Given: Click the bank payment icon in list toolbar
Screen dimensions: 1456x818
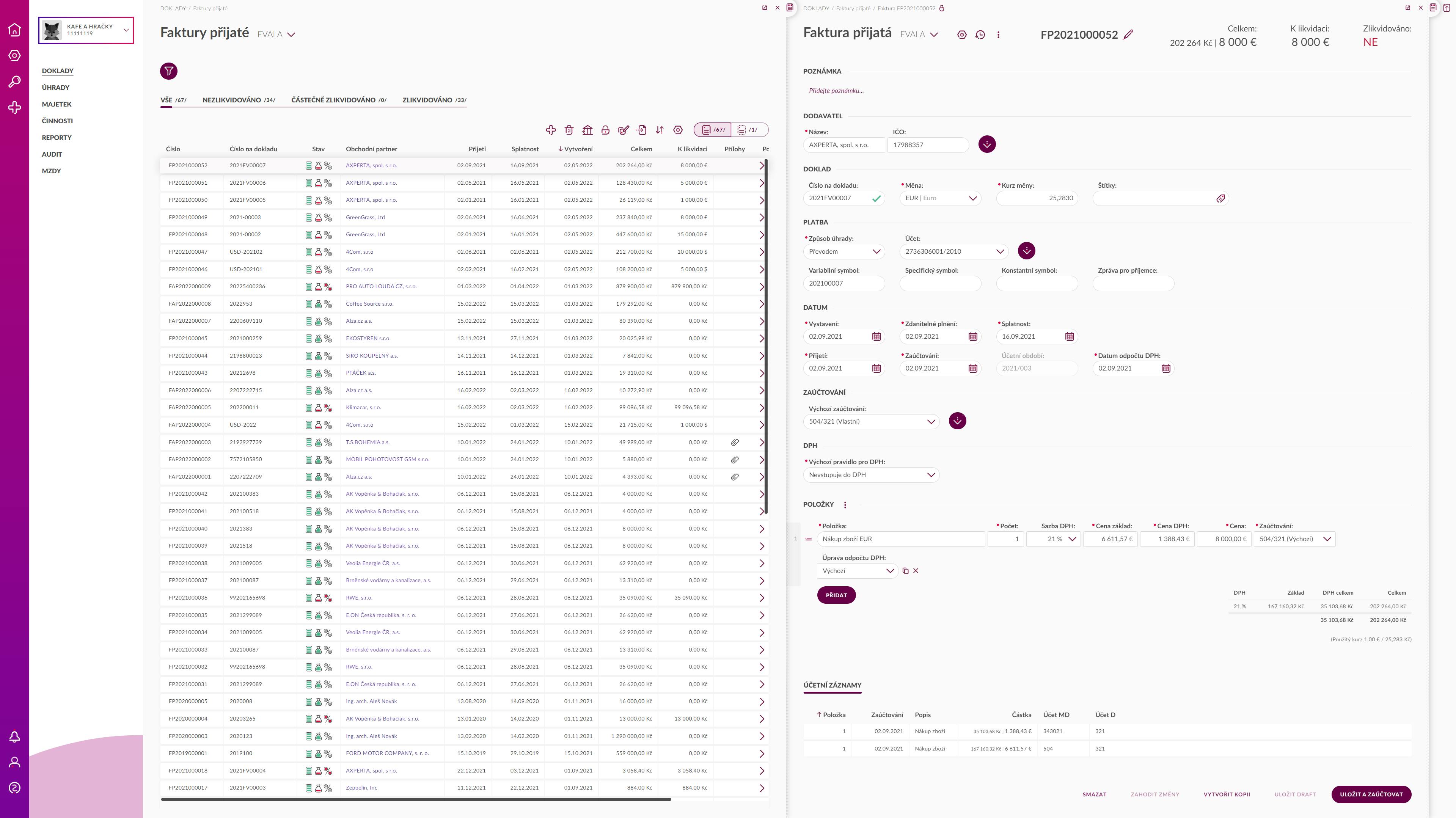Looking at the screenshot, I should point(587,130).
